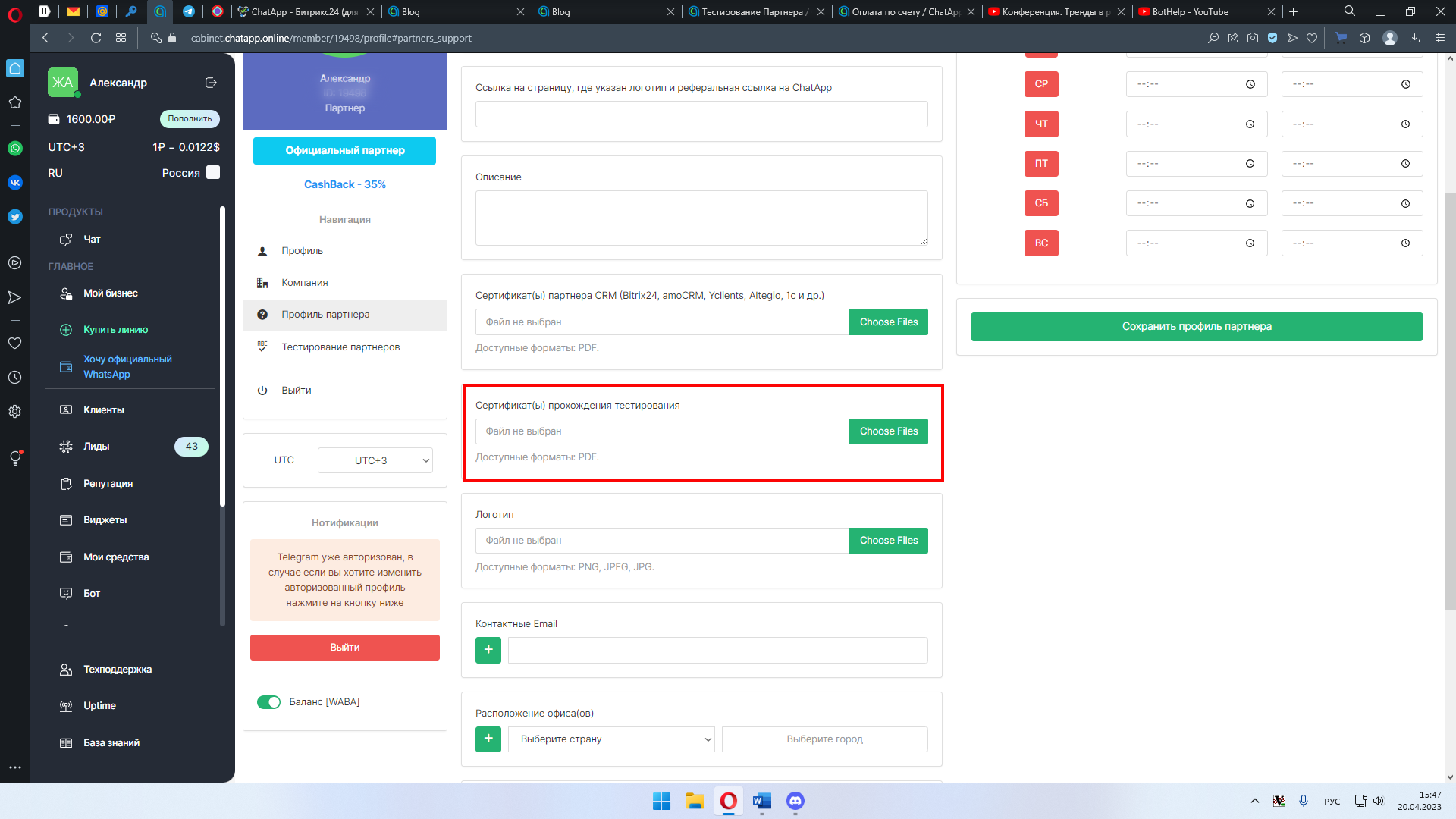Click the logout icon next to Александр

click(211, 83)
